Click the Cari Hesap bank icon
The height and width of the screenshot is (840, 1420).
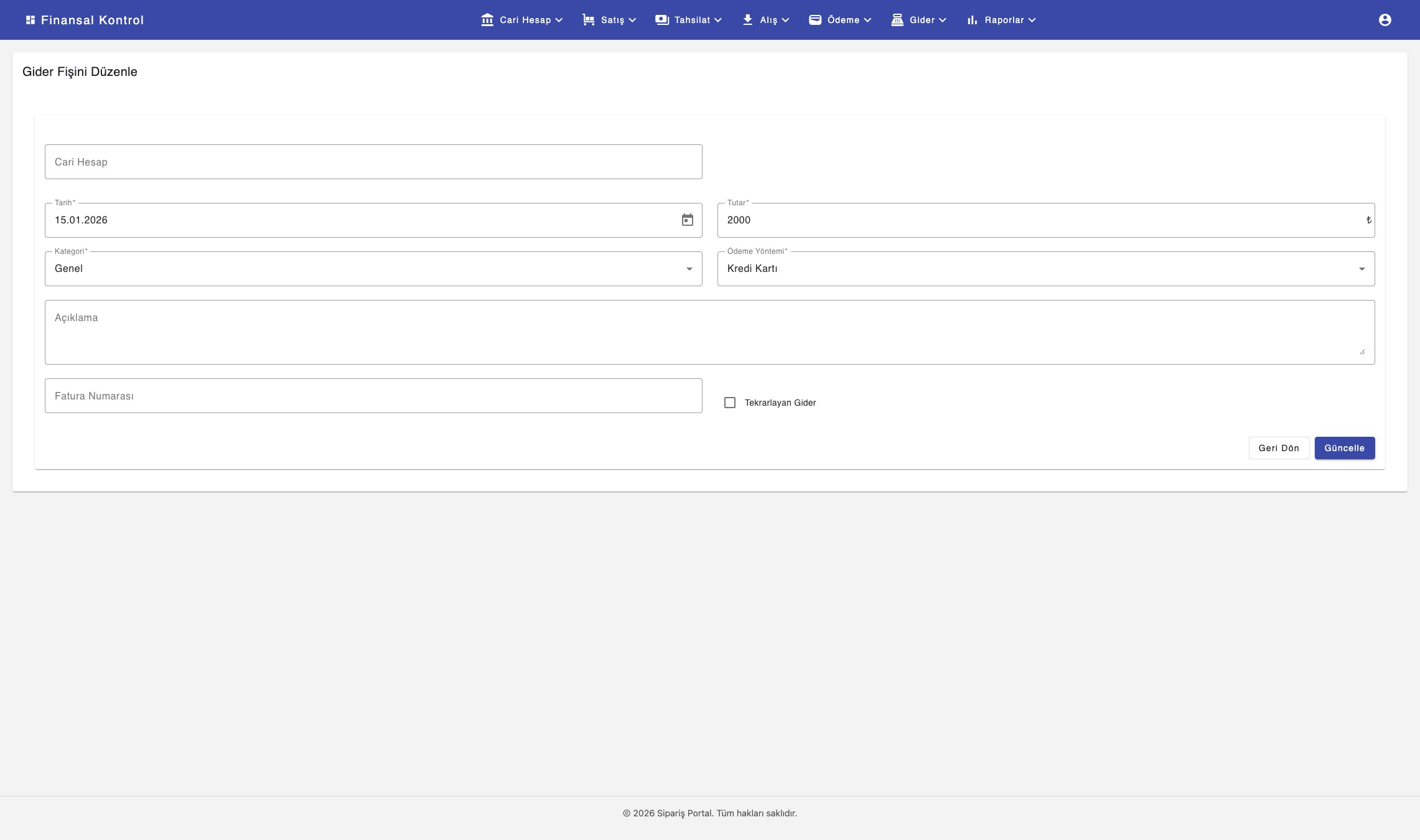click(487, 20)
